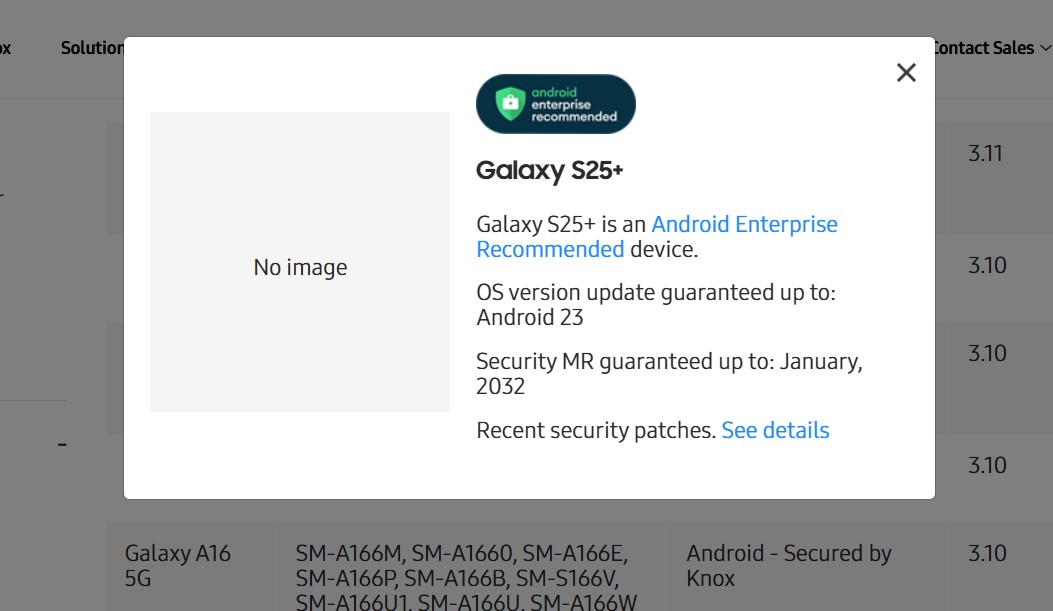Select the Knox navigation item
The width and height of the screenshot is (1053, 611).
(x=4, y=47)
